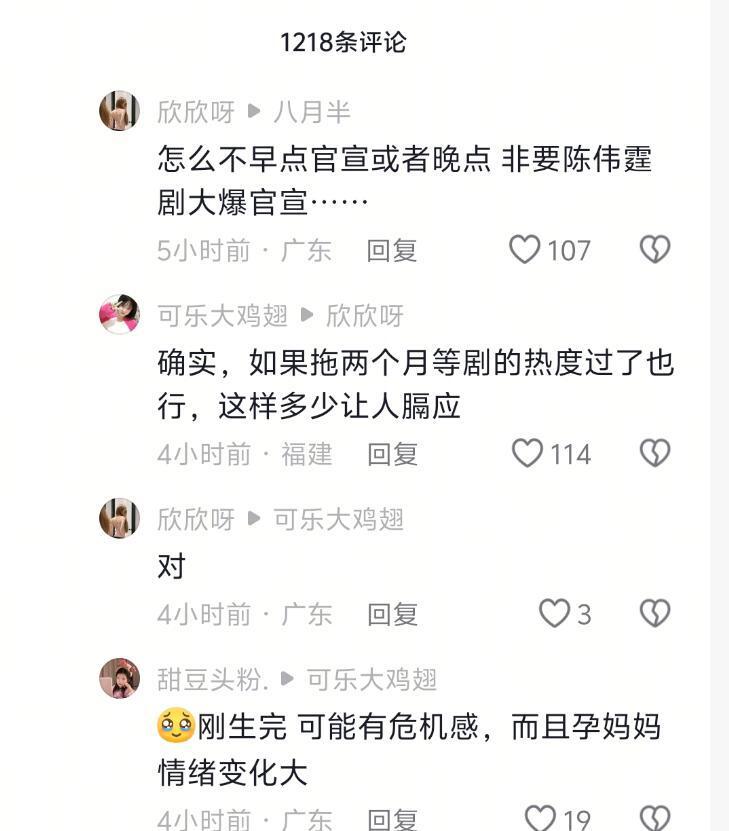Click the dislike broken-heart icon on 欣欣呀's first comment
This screenshot has height=831, width=729.
point(654,250)
